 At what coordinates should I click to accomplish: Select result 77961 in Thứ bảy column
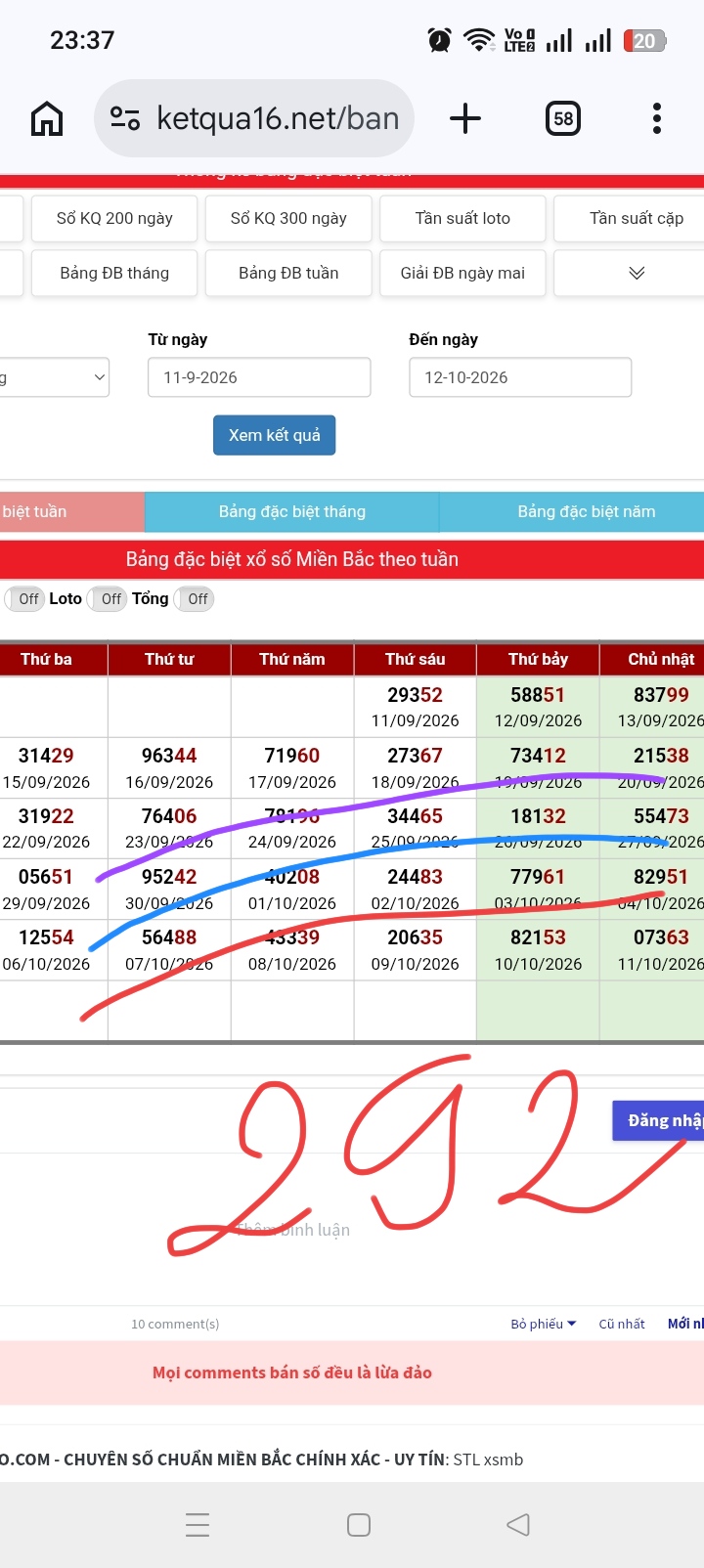point(538,877)
